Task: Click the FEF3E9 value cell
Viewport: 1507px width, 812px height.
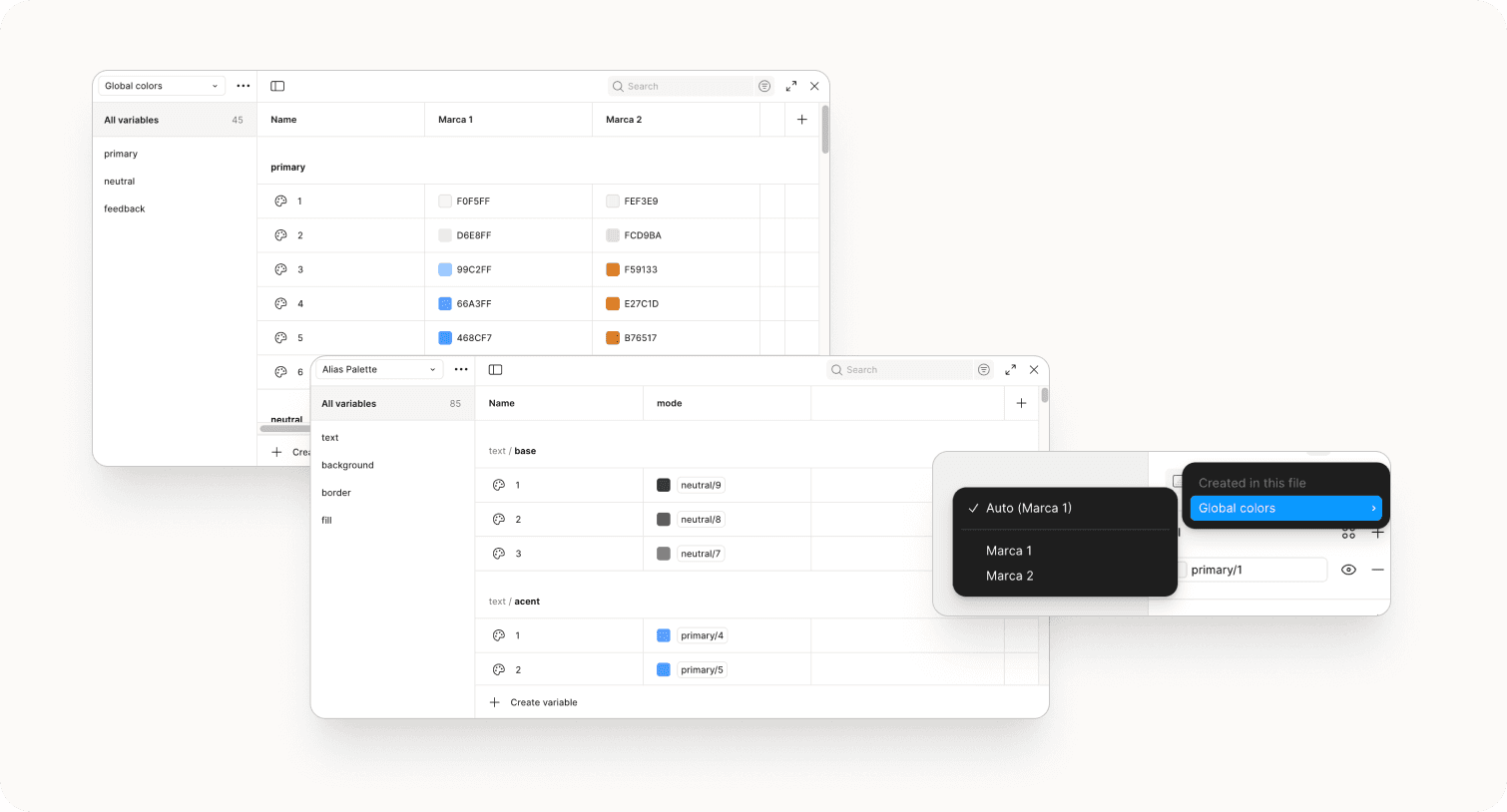Action: tap(676, 202)
